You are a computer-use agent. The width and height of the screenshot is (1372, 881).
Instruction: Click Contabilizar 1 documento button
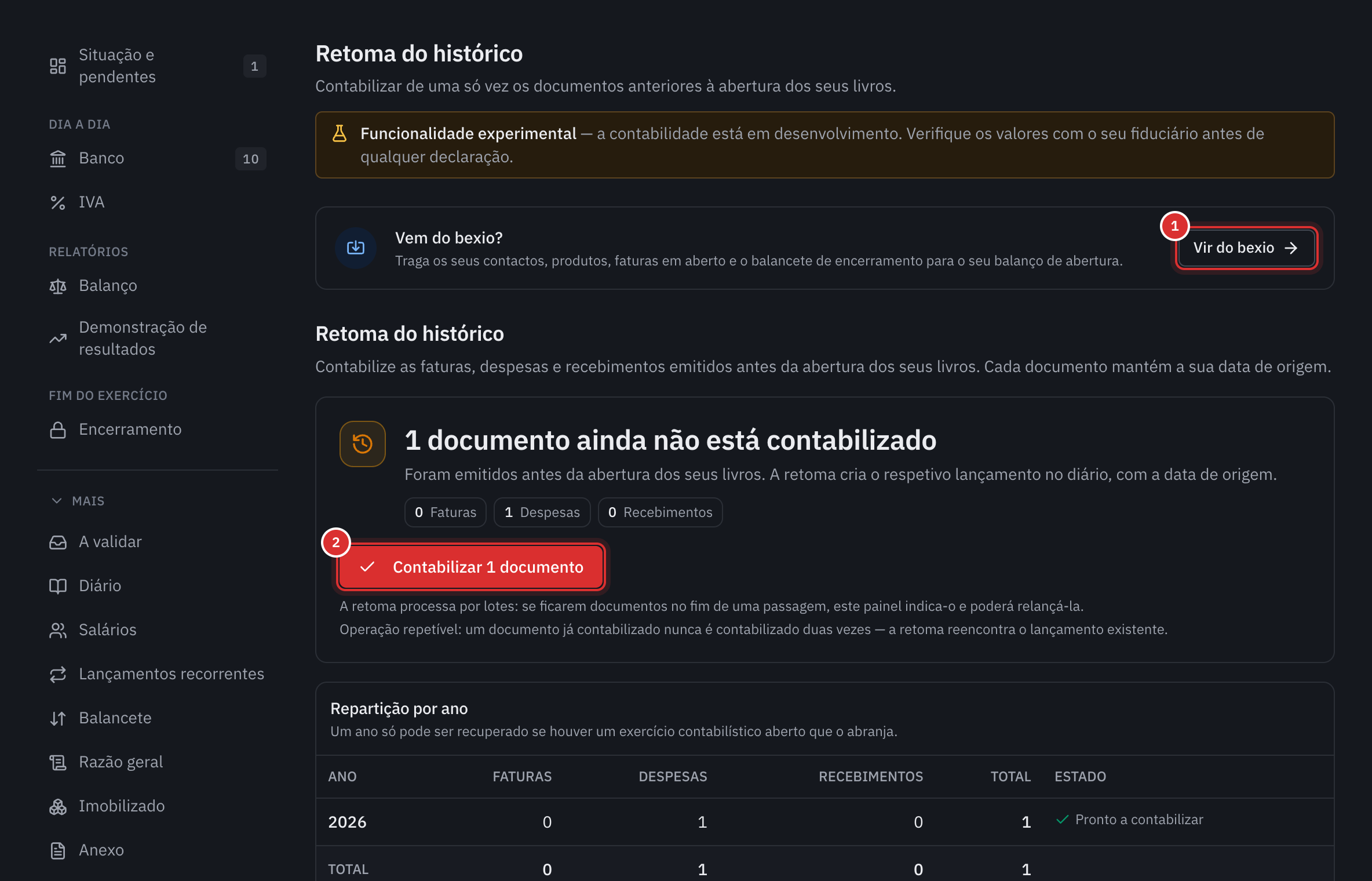(471, 567)
